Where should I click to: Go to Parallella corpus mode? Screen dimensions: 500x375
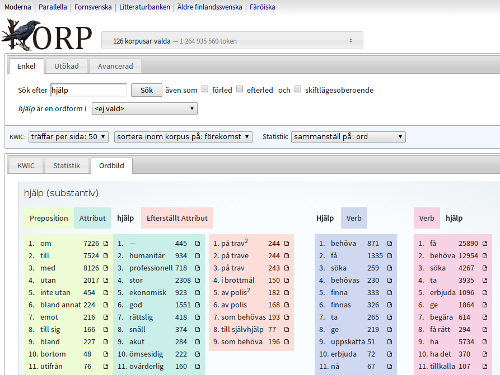tap(53, 7)
